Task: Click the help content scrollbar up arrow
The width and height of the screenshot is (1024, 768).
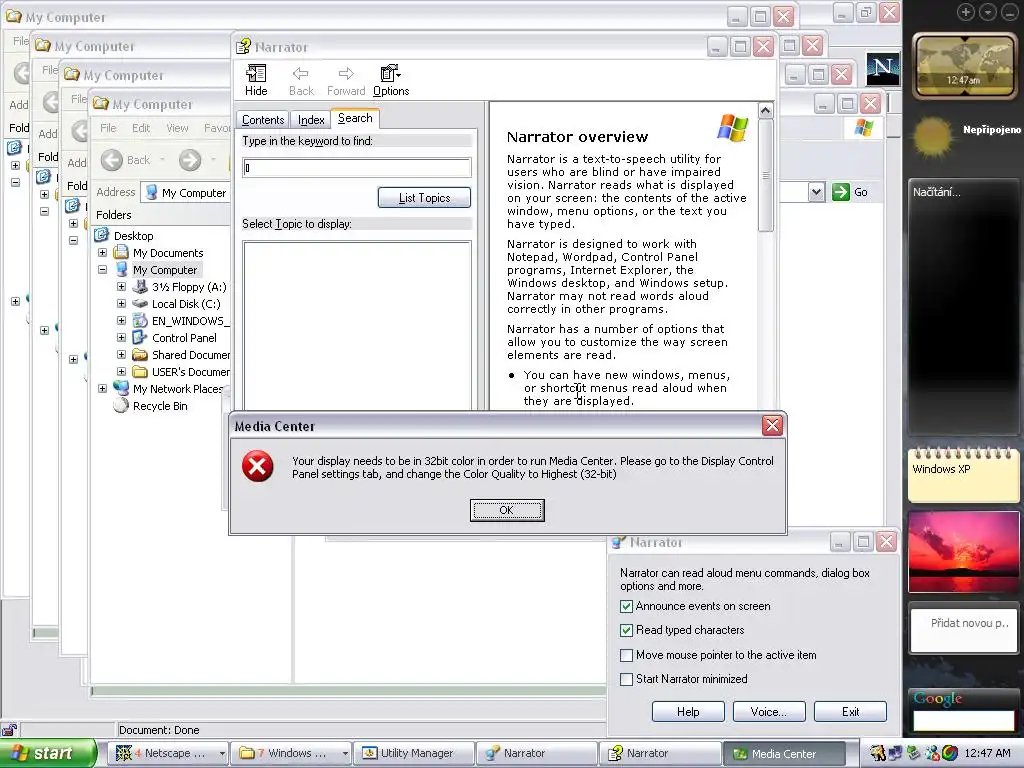Action: pyautogui.click(x=765, y=110)
